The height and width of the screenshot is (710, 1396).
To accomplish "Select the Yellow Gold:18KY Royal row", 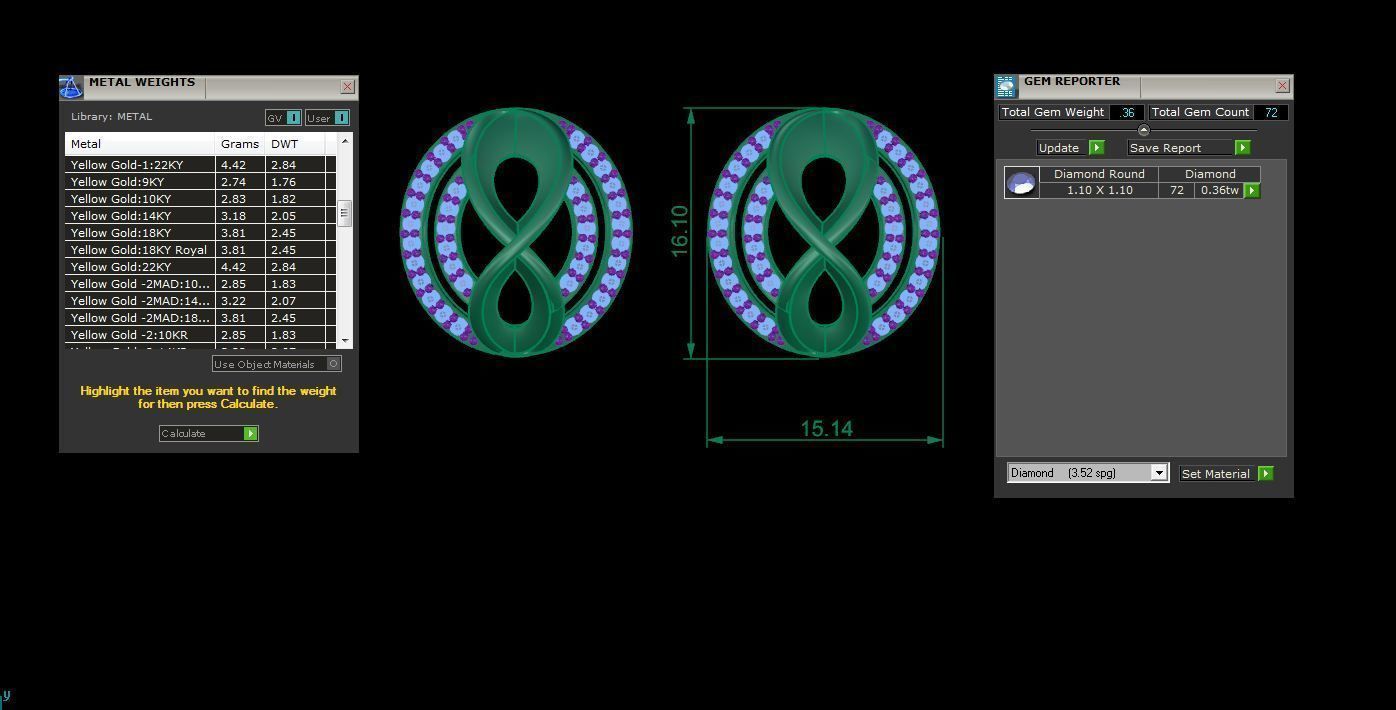I will (200, 250).
